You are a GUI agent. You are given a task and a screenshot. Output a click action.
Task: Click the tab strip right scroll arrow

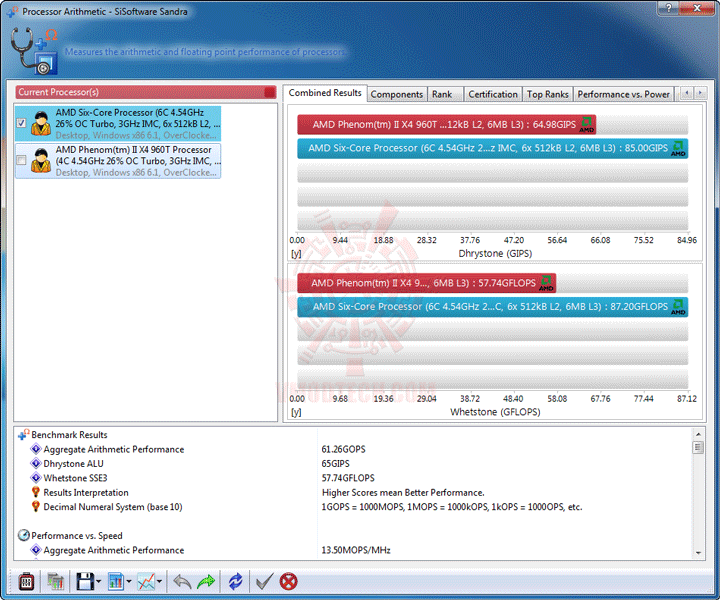tap(700, 93)
